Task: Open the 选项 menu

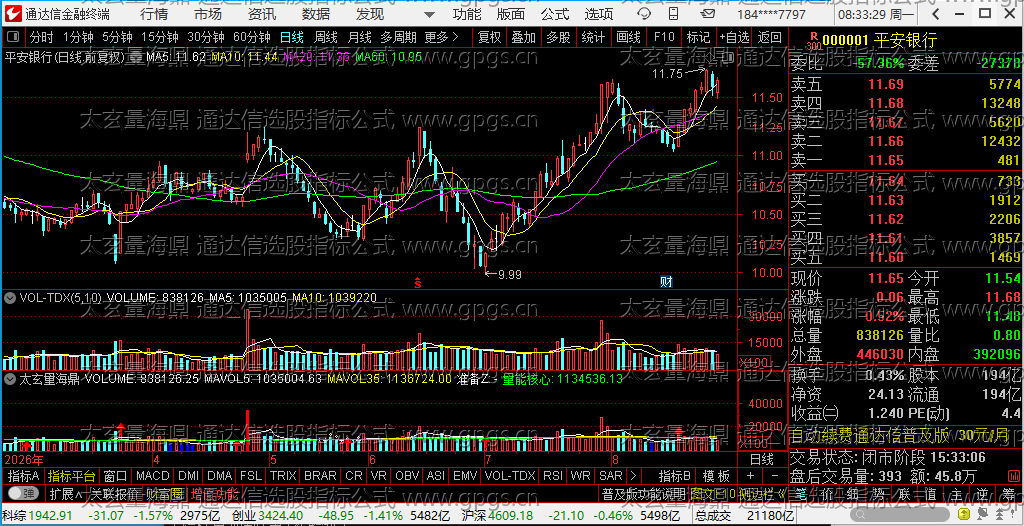Action: coord(599,14)
